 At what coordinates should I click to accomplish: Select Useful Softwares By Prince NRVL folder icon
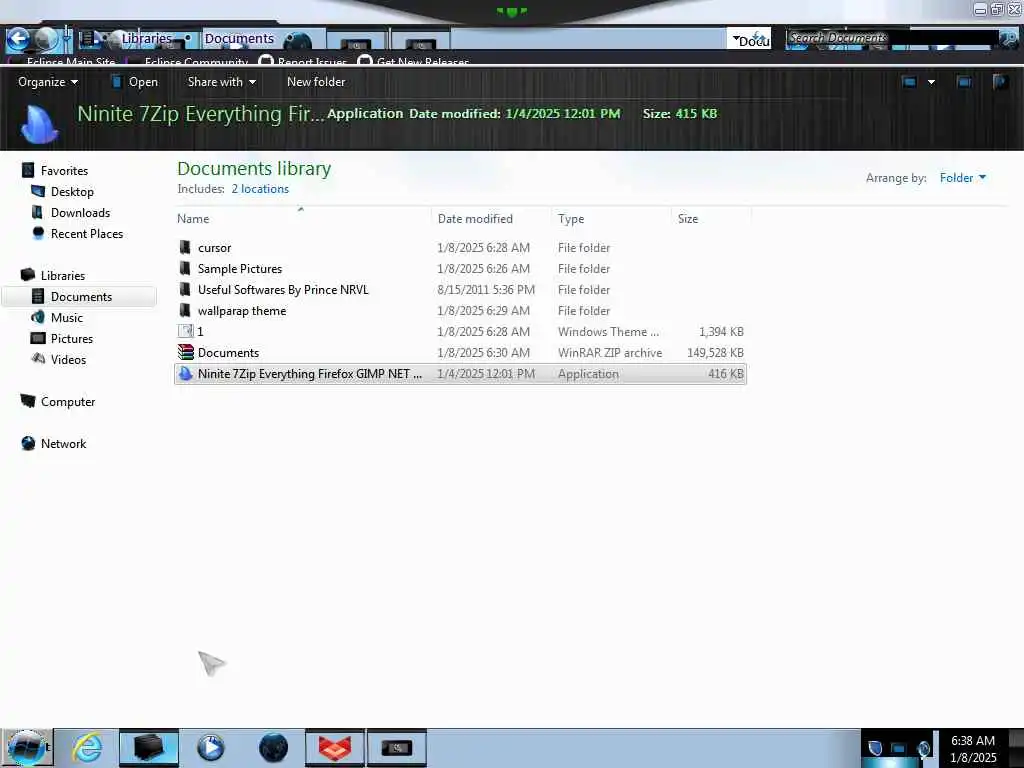(x=185, y=289)
